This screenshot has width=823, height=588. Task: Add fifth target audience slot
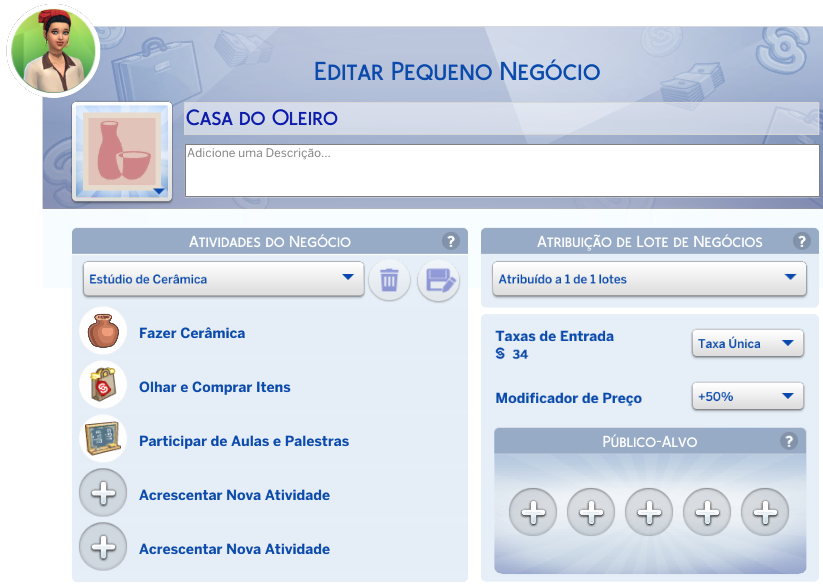(x=765, y=512)
